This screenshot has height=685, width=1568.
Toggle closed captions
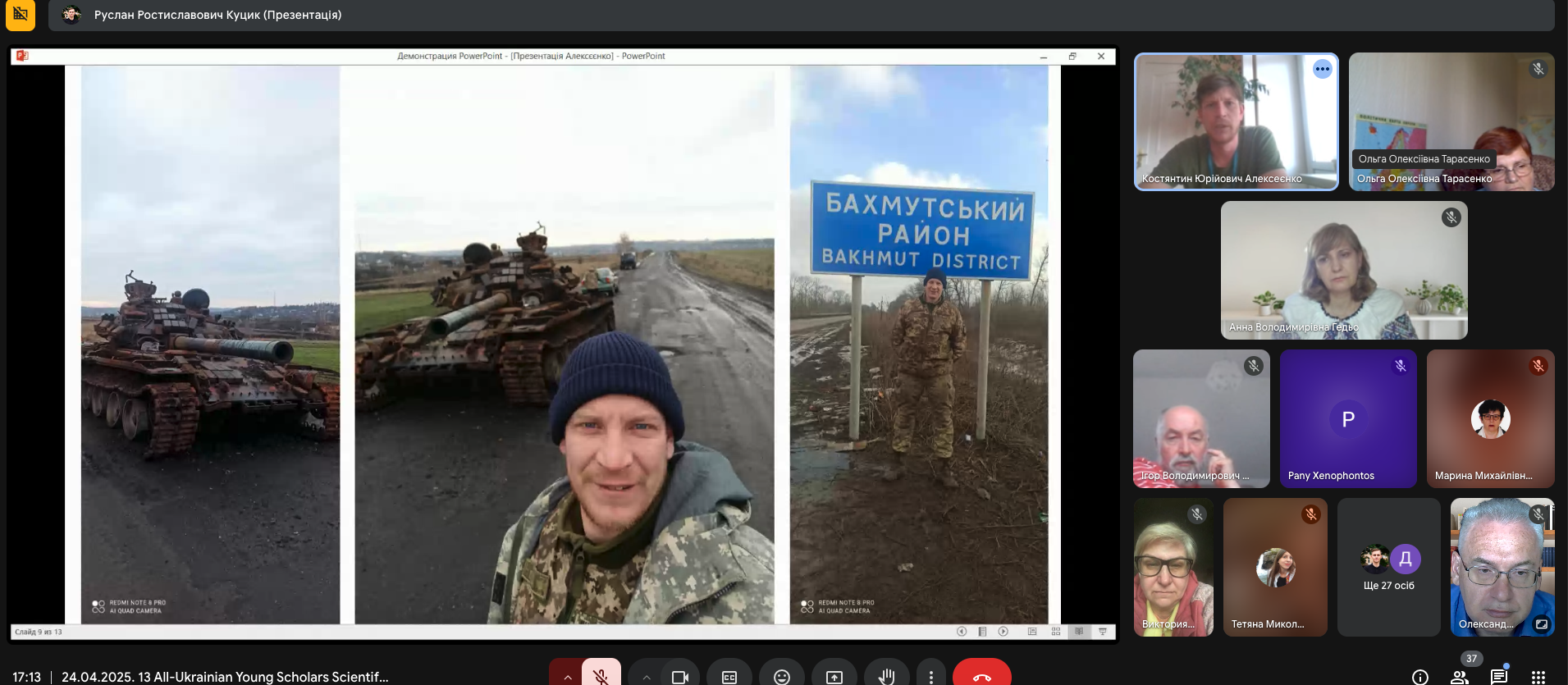729,676
